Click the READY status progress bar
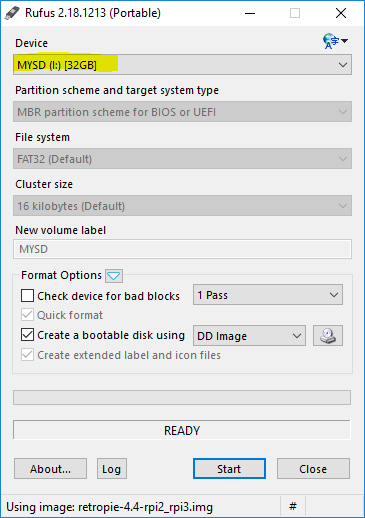365x518 pixels. [182, 430]
